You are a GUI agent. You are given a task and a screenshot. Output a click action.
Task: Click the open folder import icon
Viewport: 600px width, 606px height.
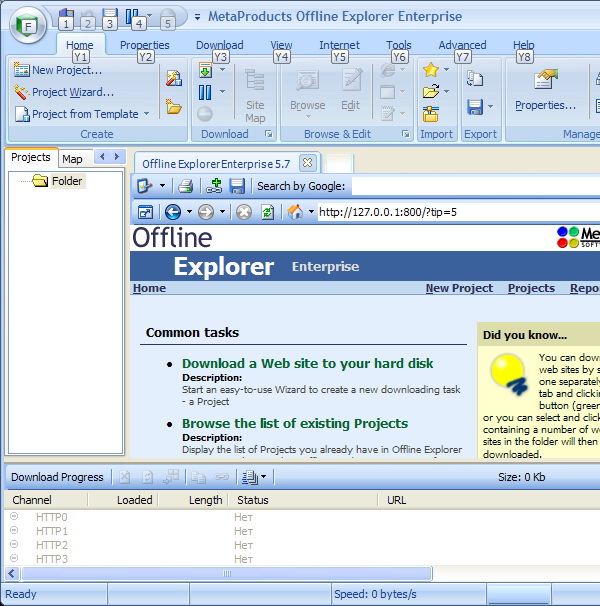click(x=431, y=92)
